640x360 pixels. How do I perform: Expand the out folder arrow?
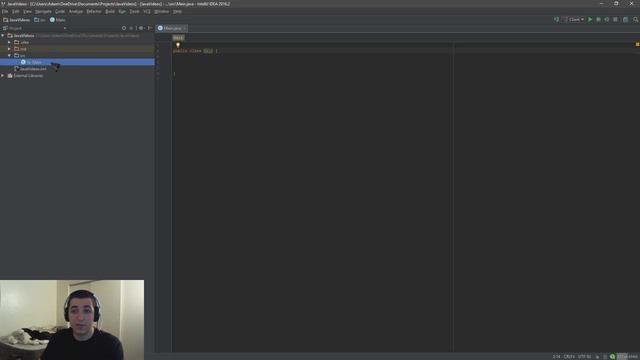pos(9,49)
